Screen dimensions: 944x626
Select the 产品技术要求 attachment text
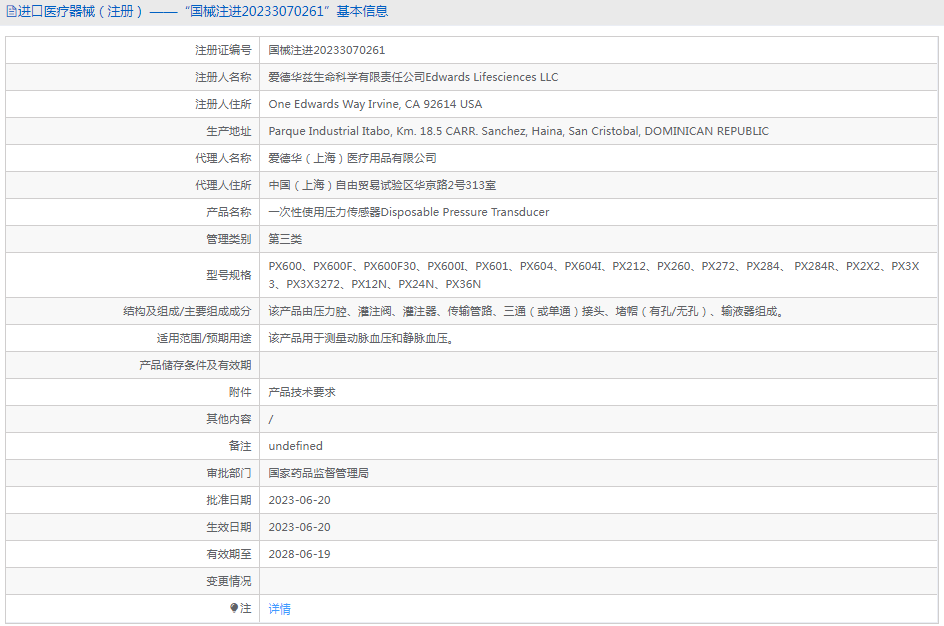(x=302, y=392)
